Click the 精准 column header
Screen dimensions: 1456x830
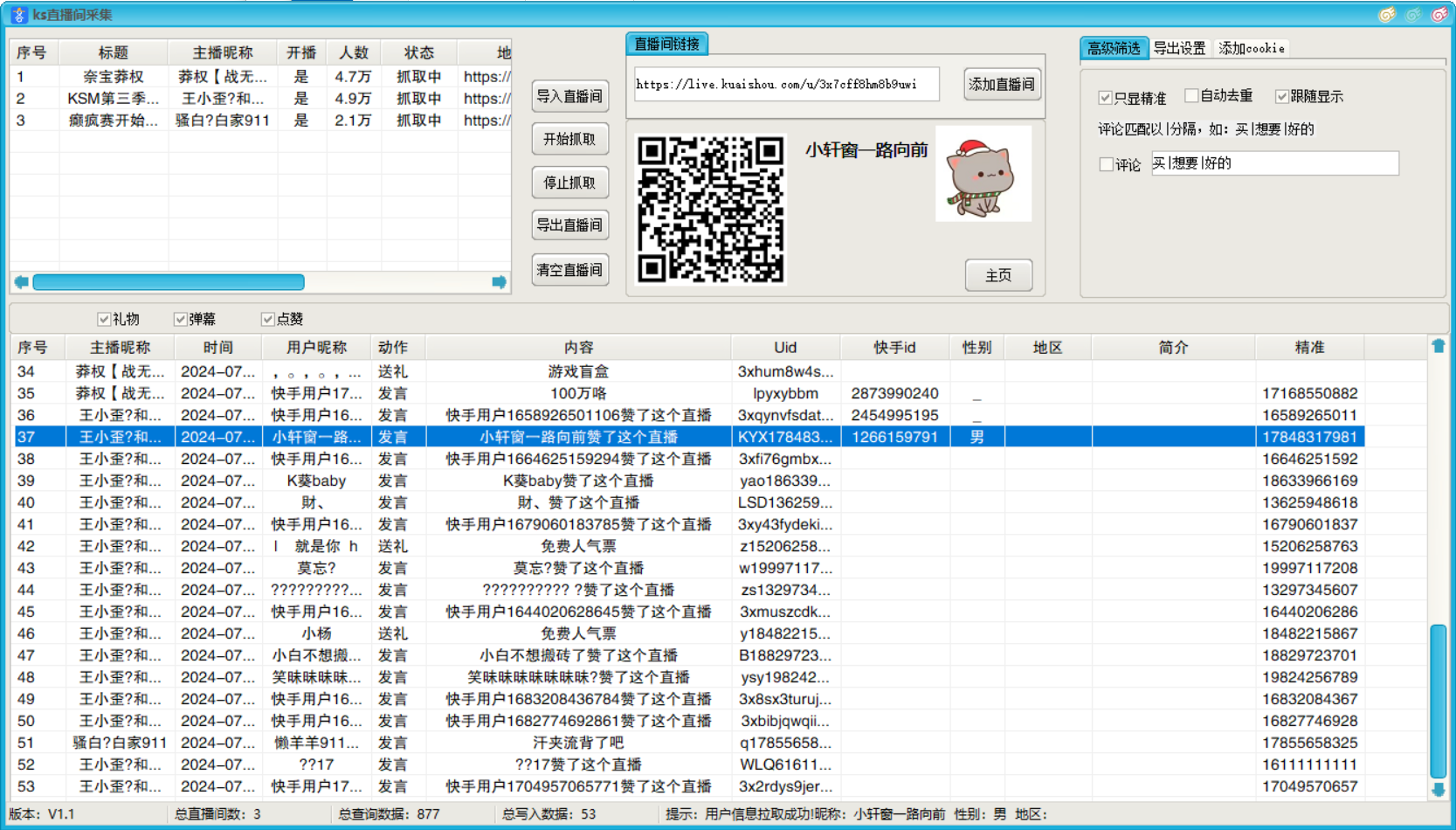coord(1309,348)
